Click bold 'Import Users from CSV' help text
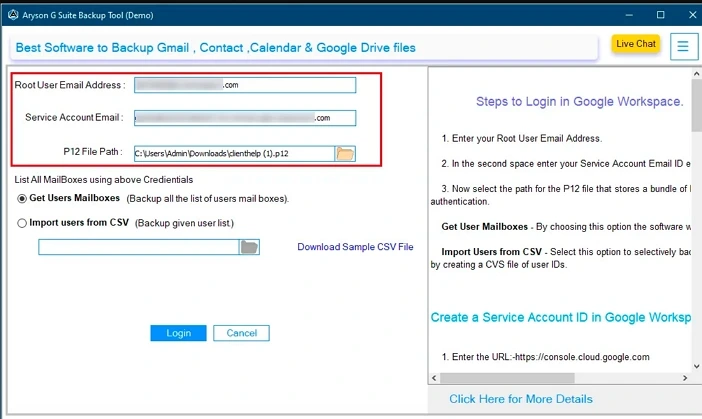This screenshot has height=419, width=702. [x=492, y=252]
